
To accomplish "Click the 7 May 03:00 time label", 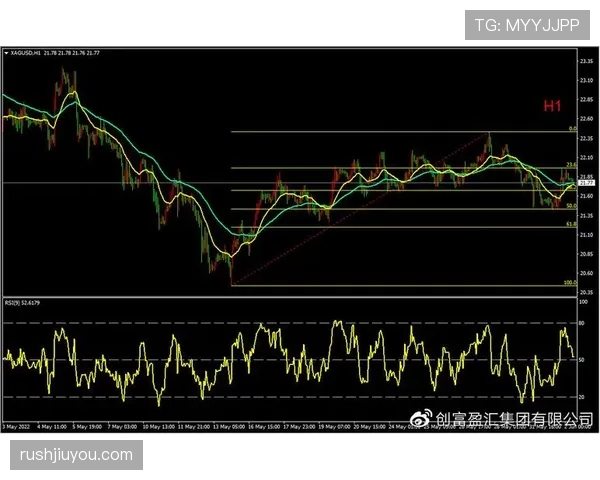I will (x=122, y=427).
